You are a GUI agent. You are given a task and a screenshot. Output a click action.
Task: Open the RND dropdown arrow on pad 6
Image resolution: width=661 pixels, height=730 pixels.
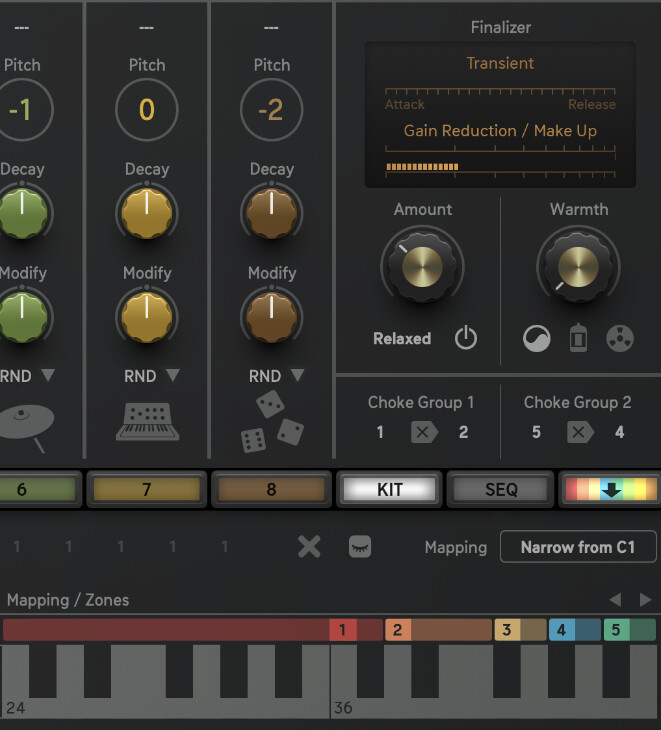48,375
